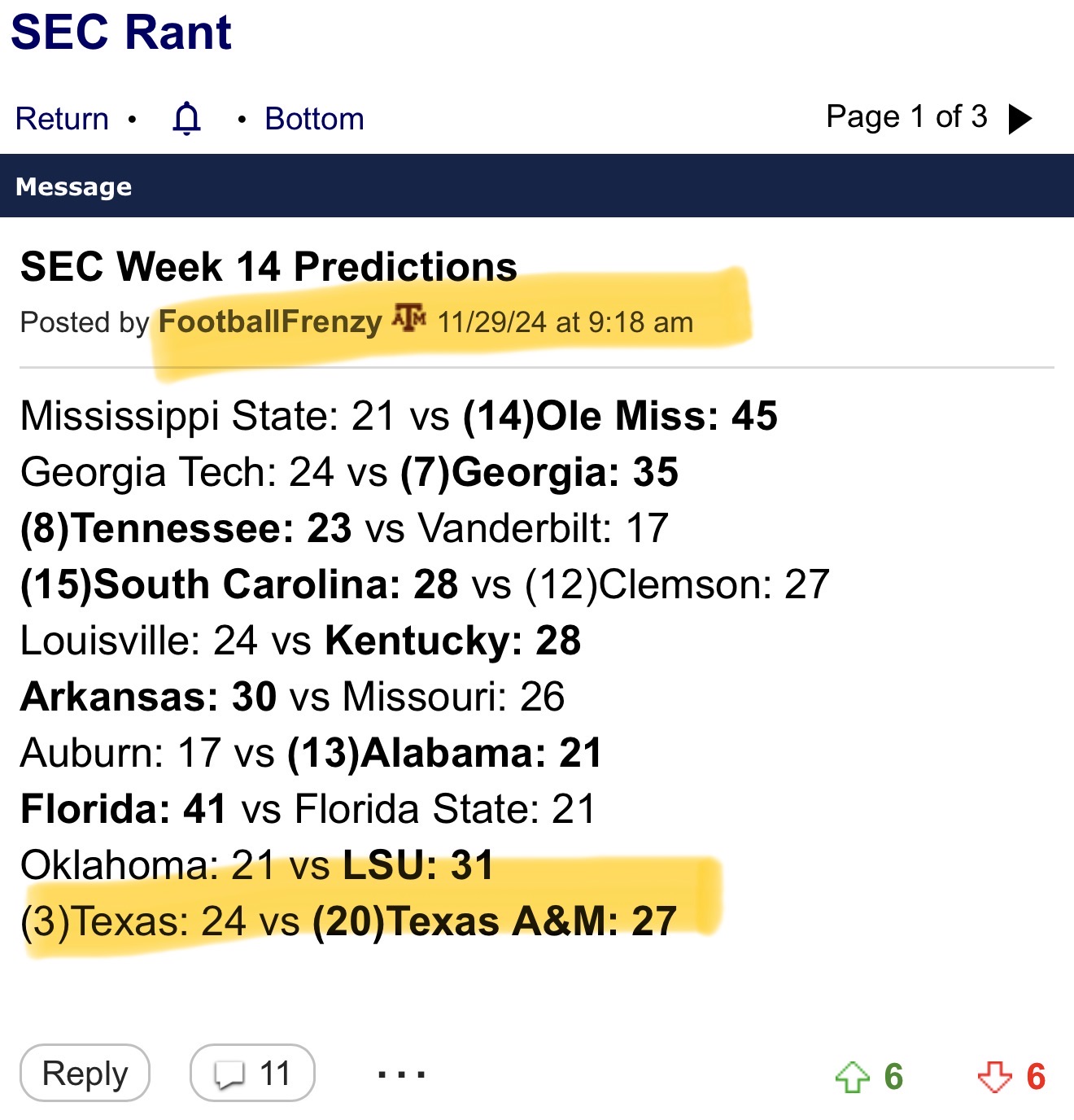Click the Page 1 of 3 indicator
This screenshot has width=1074, height=1120.
[906, 117]
